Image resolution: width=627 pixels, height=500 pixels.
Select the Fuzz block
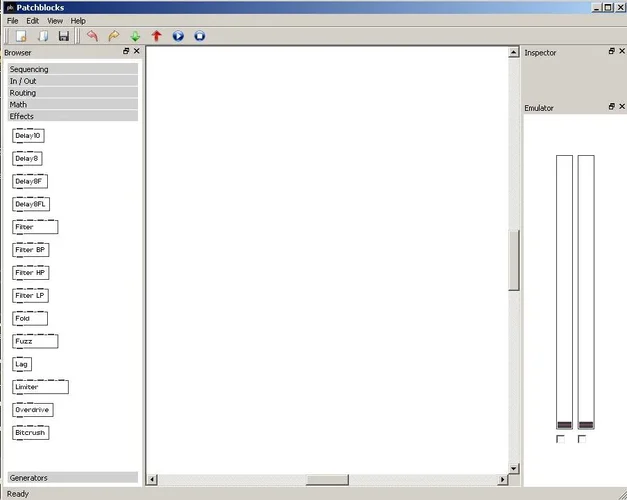[35, 341]
